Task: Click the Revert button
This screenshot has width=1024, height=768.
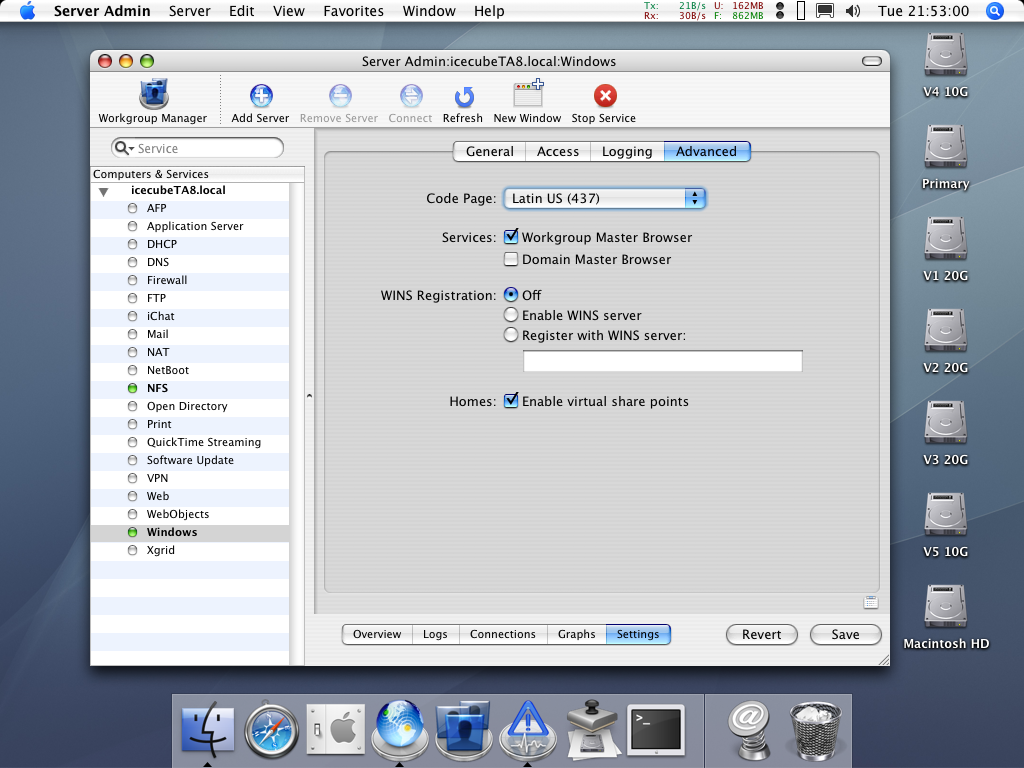Action: (x=761, y=634)
